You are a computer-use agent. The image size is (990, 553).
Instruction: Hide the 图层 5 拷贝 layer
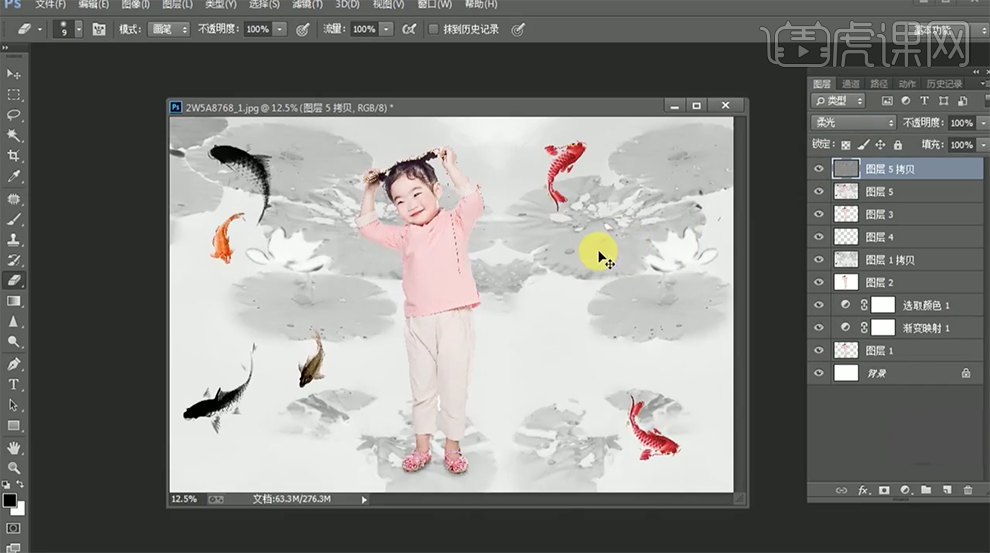pyautogui.click(x=819, y=169)
